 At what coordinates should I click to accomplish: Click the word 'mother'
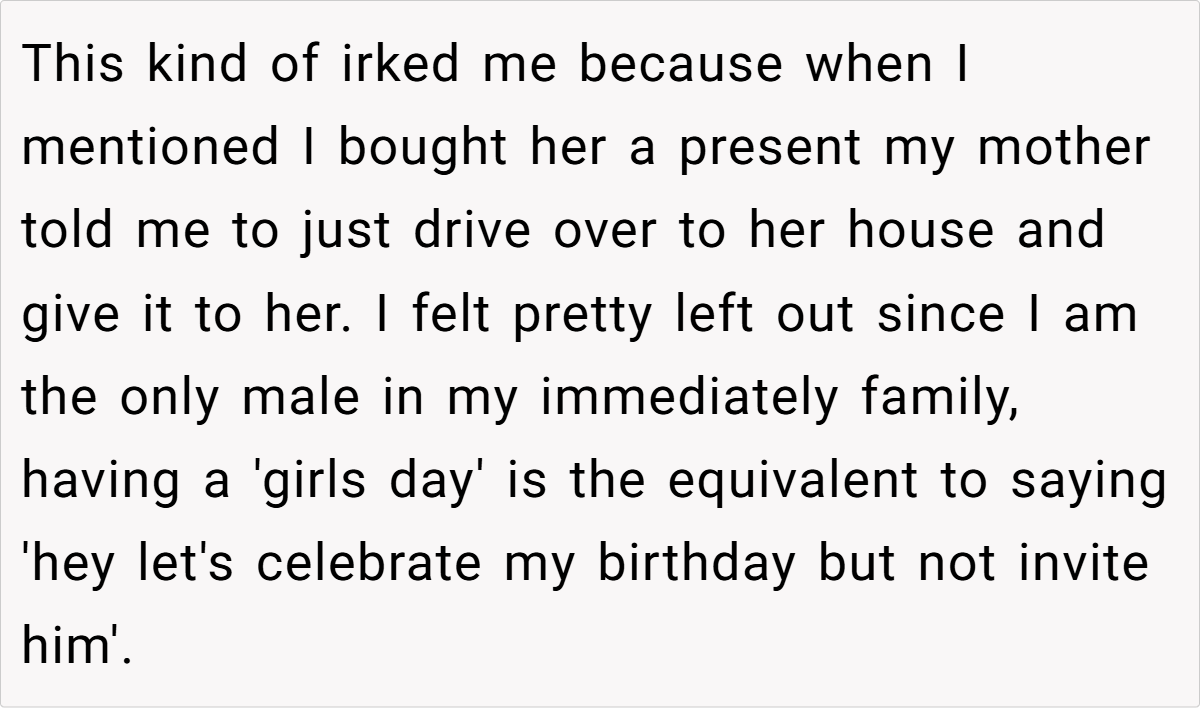[x=1063, y=148]
